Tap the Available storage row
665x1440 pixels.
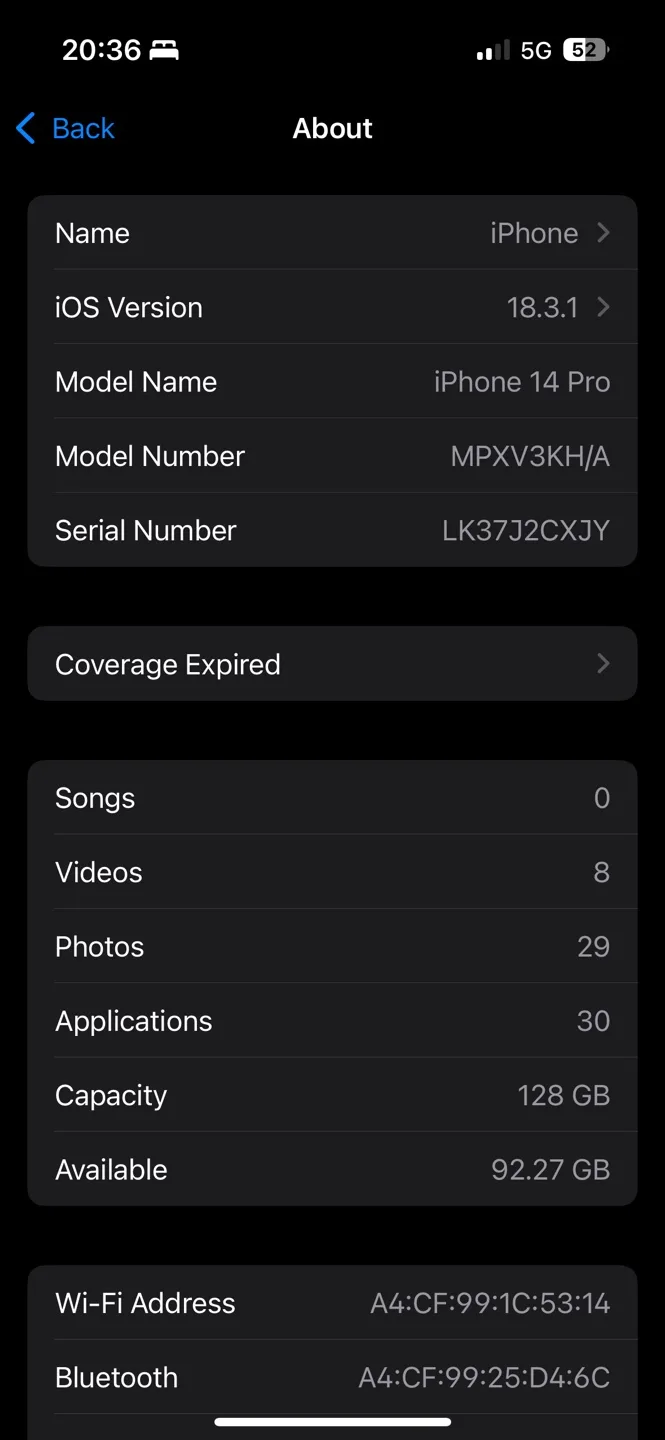332,1169
